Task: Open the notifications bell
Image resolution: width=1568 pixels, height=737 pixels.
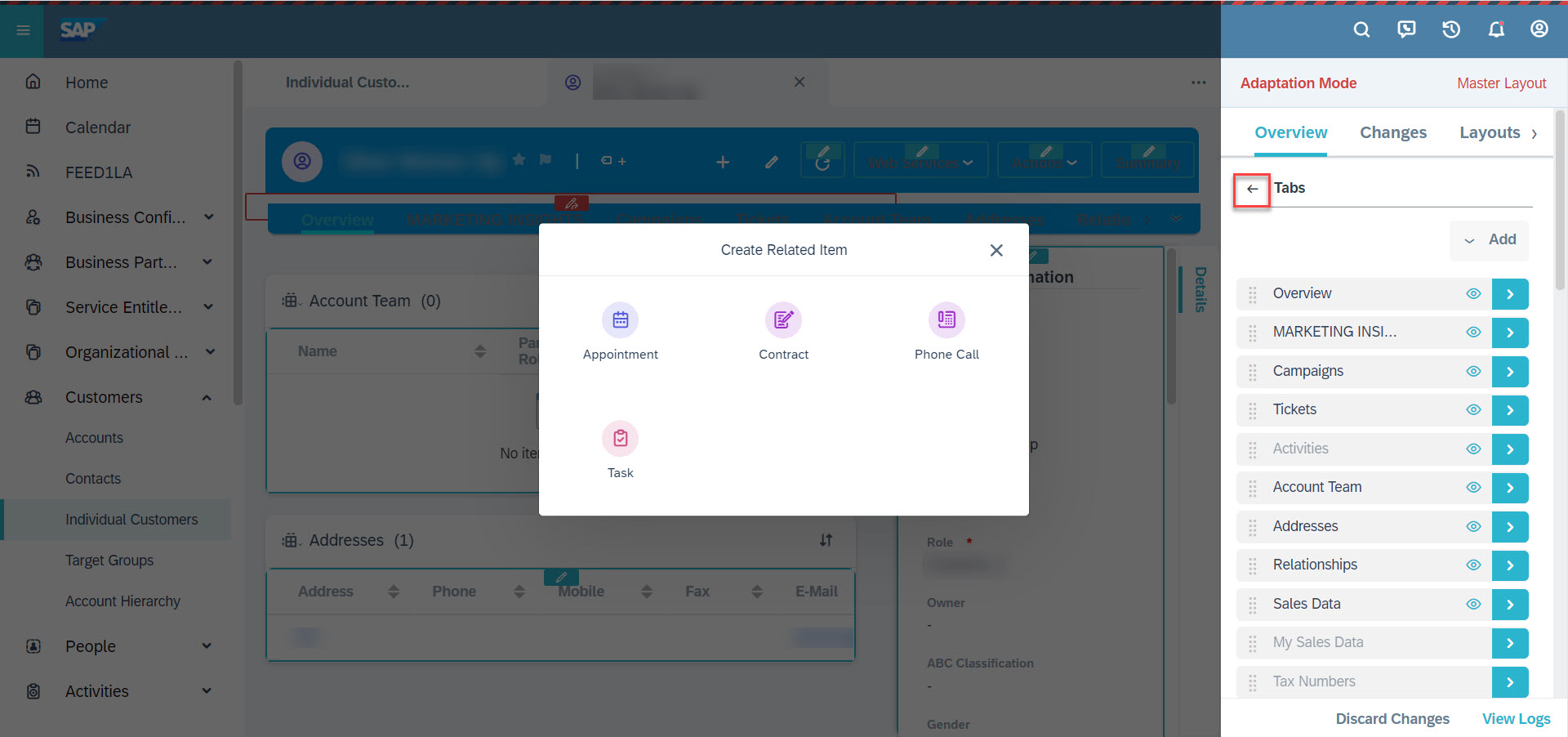Action: [x=1496, y=29]
